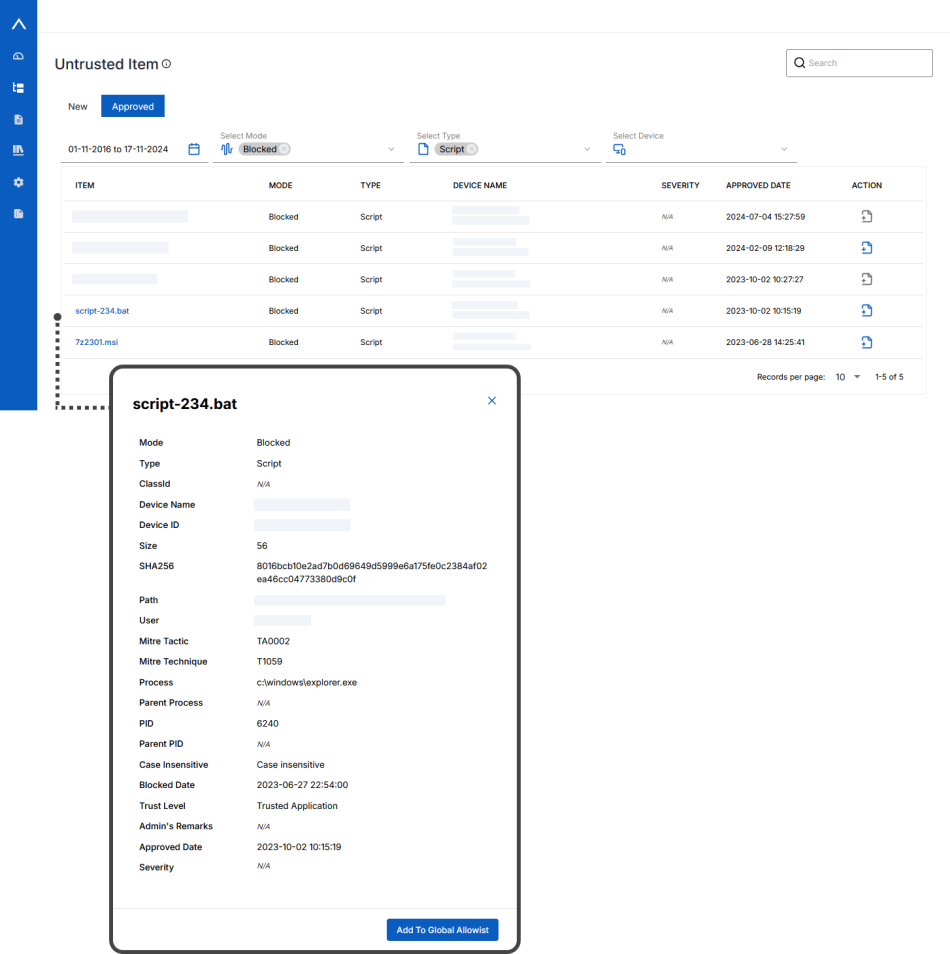
Task: Click the tree list icon in sidebar
Action: pos(18,88)
